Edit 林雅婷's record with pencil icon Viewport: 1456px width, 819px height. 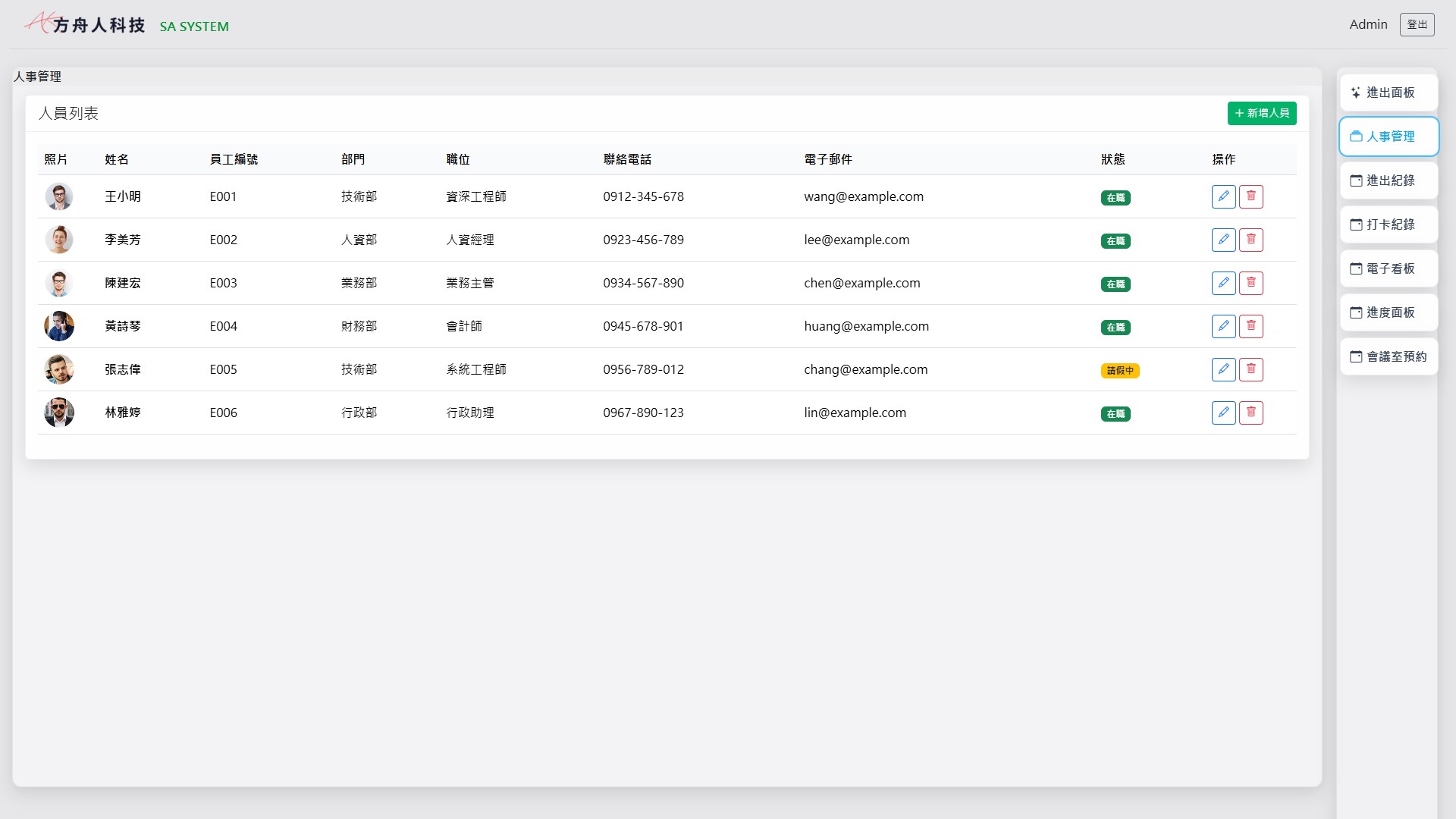pyautogui.click(x=1223, y=413)
